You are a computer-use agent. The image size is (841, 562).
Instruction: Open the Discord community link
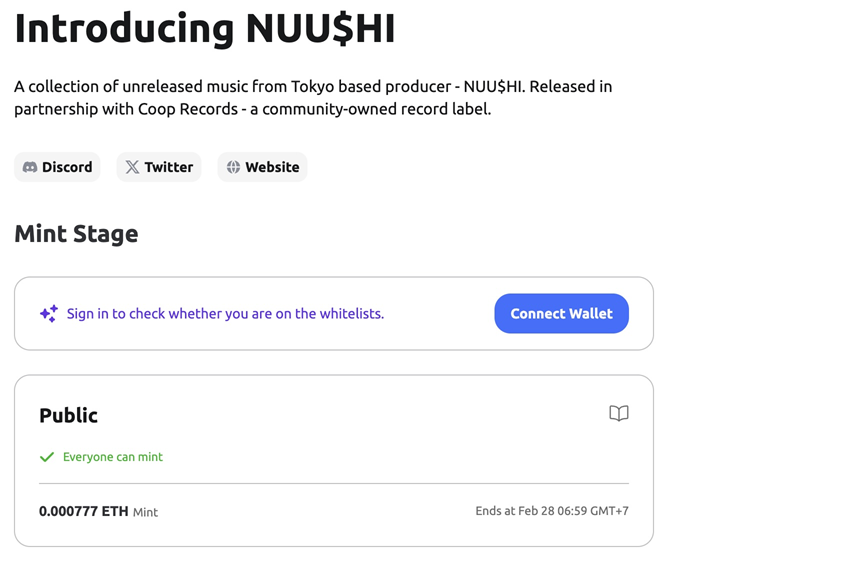pyautogui.click(x=58, y=167)
